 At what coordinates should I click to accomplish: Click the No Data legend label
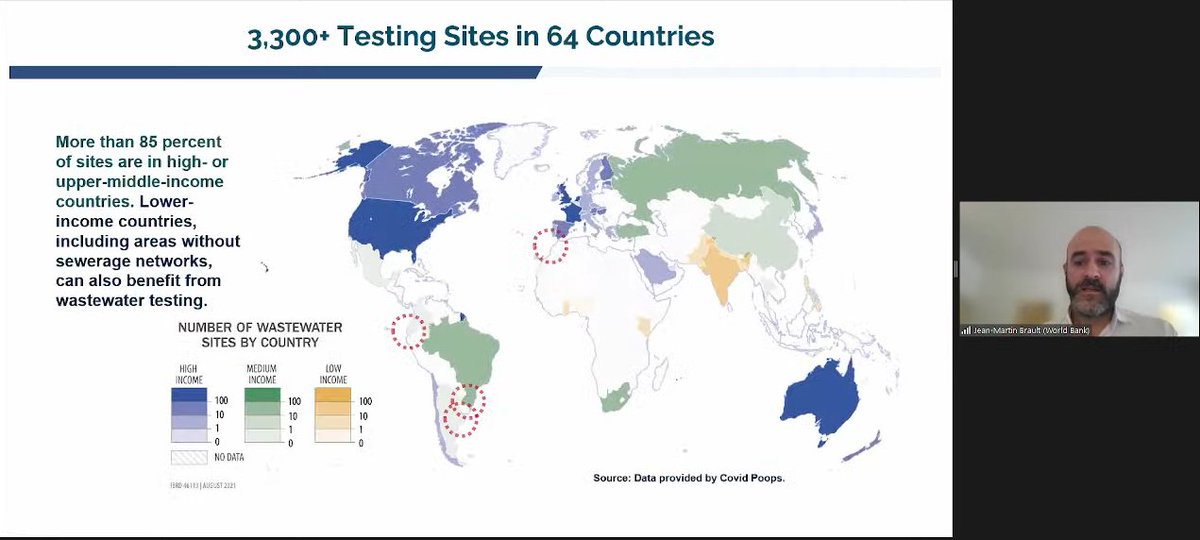(x=230, y=457)
